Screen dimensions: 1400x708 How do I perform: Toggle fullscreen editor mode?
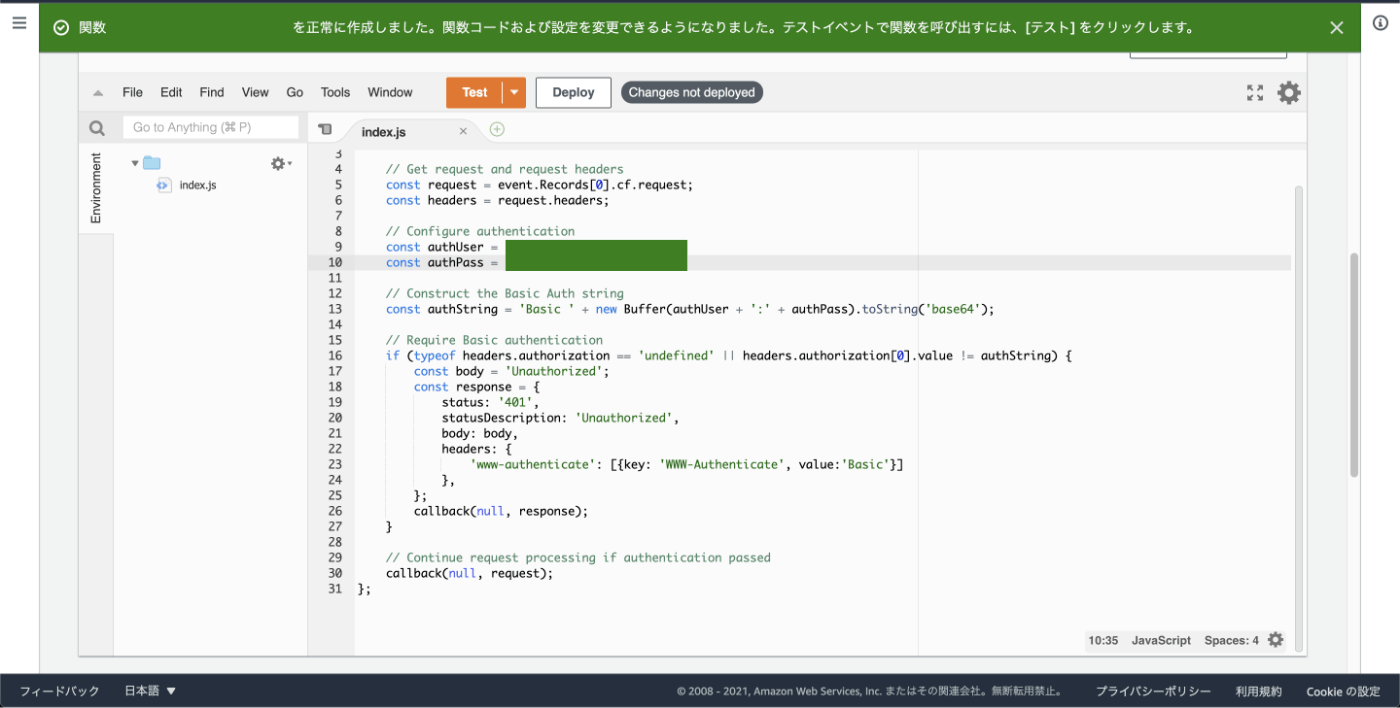pos(1255,93)
